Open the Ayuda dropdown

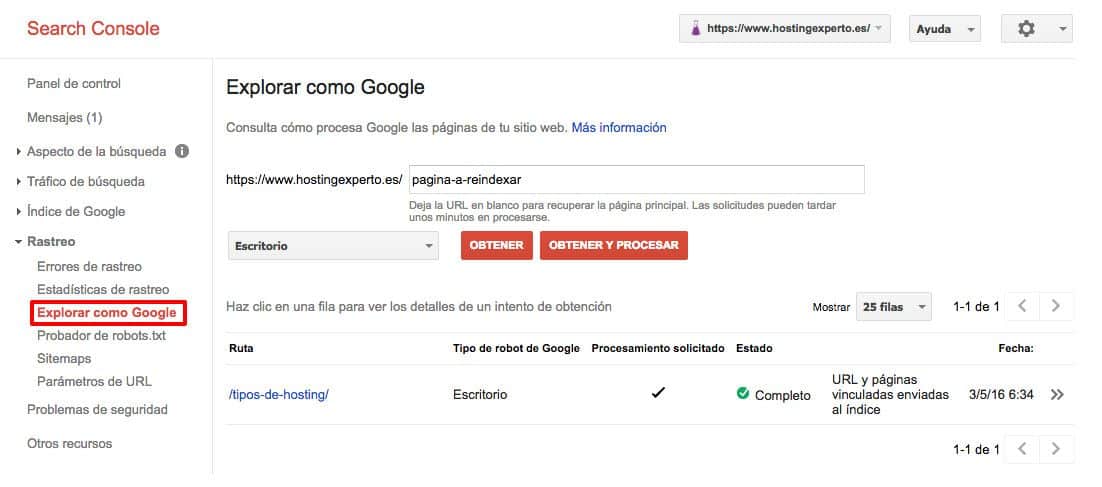coord(945,29)
